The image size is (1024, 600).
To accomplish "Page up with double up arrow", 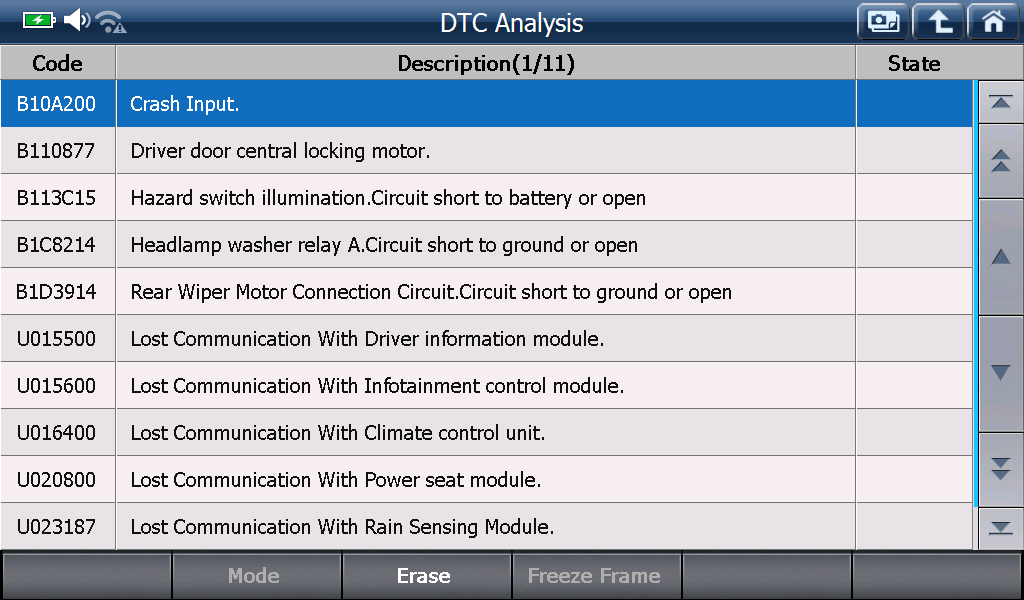I will [x=1000, y=161].
